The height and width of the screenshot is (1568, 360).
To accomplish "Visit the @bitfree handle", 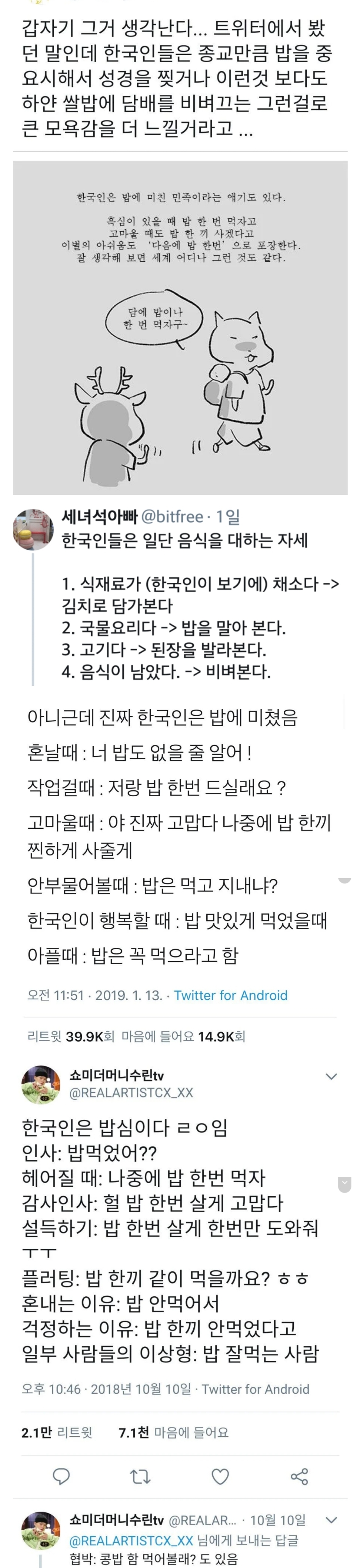I will coord(171,517).
